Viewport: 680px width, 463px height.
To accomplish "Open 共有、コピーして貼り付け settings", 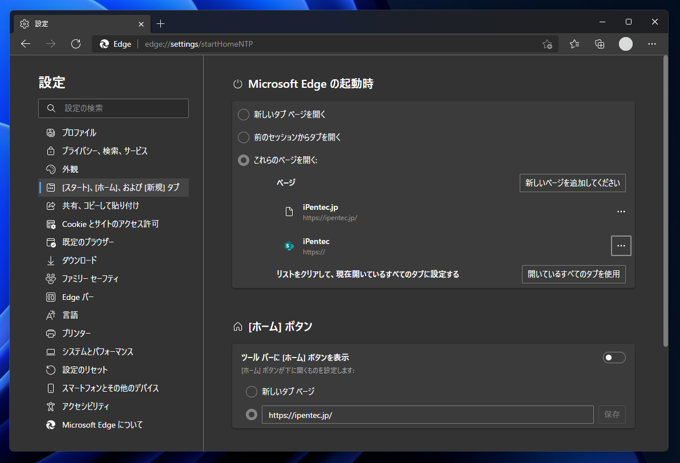I will 113,205.
